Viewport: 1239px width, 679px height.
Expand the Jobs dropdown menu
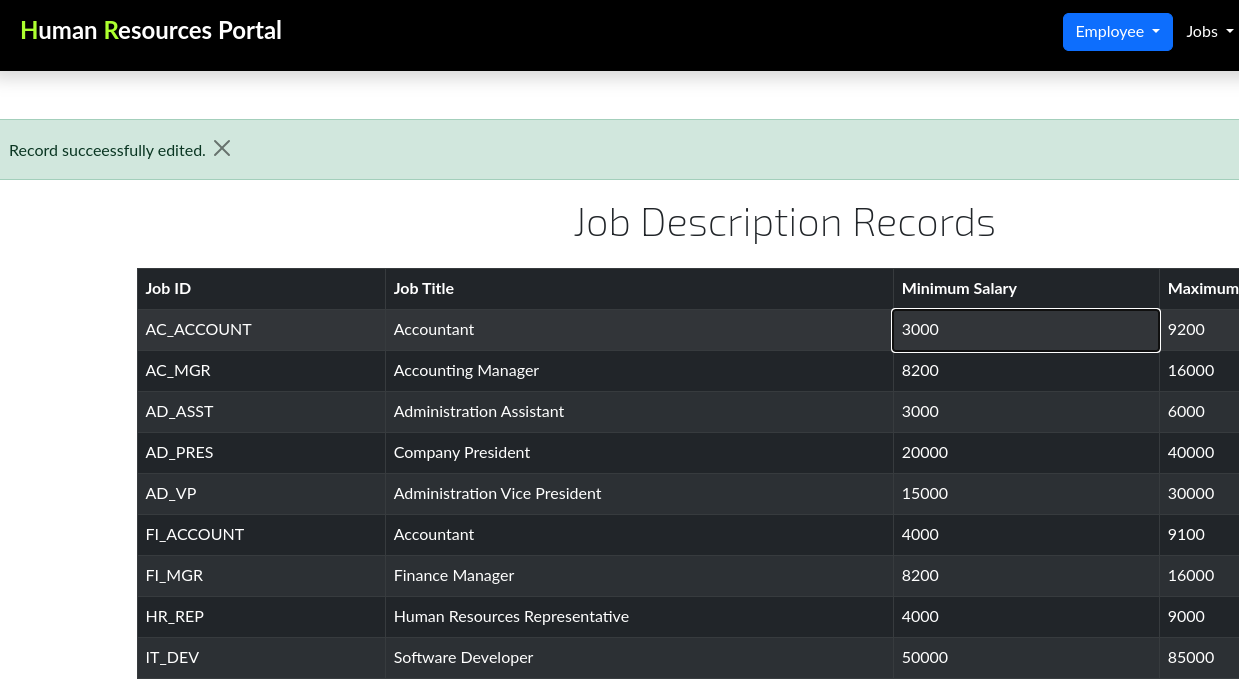(1209, 32)
